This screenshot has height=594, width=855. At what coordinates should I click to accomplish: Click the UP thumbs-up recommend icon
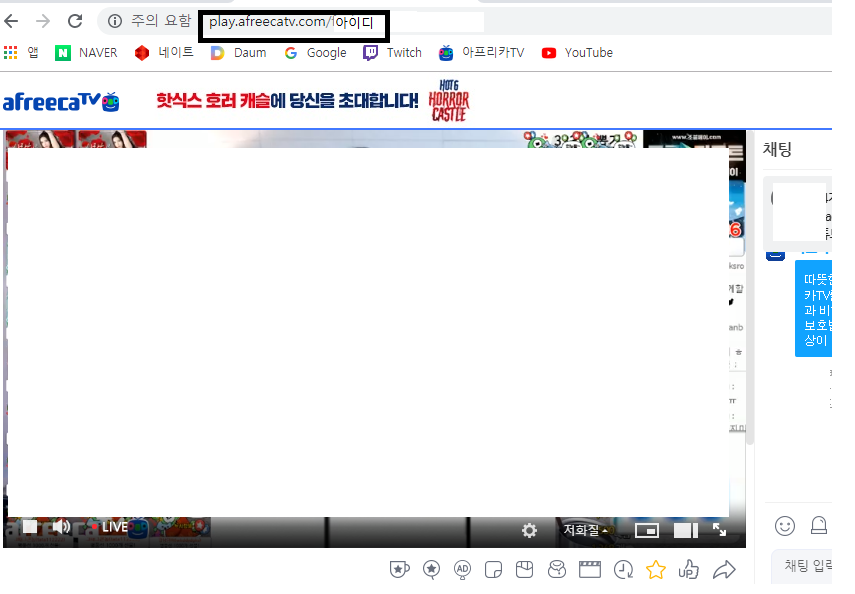[x=688, y=570]
